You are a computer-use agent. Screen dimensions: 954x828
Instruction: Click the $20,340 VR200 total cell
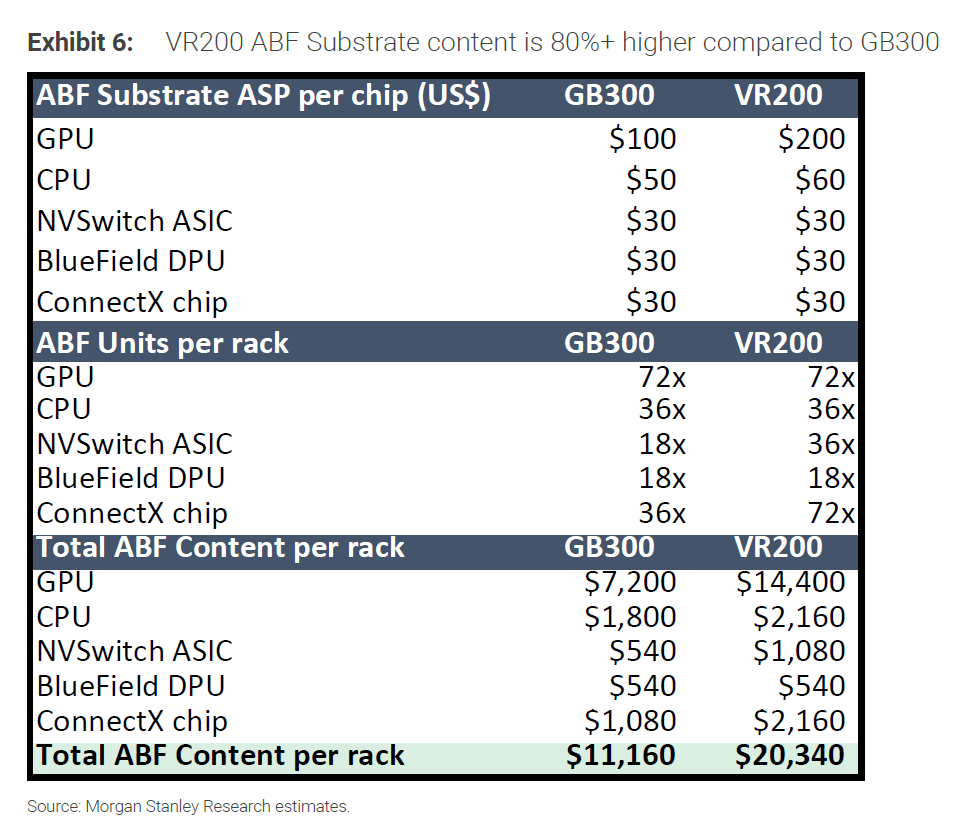[790, 756]
